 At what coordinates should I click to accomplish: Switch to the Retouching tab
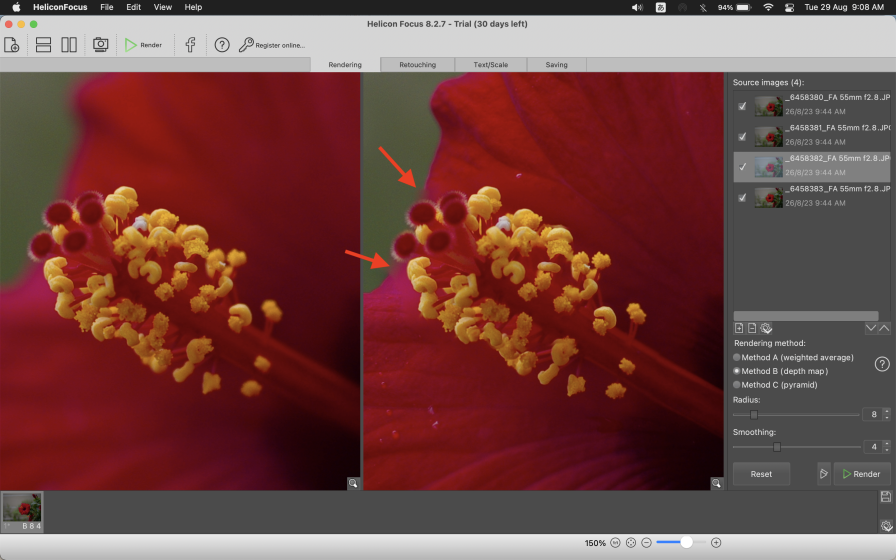[x=417, y=65]
